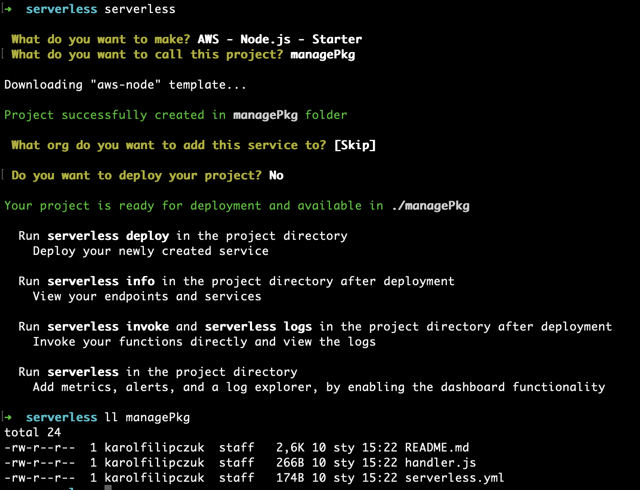Screen dimensions: 640x490
Task: Click the 'Add metrics, alerts, and a log explorer' line
Action: [x=319, y=387]
